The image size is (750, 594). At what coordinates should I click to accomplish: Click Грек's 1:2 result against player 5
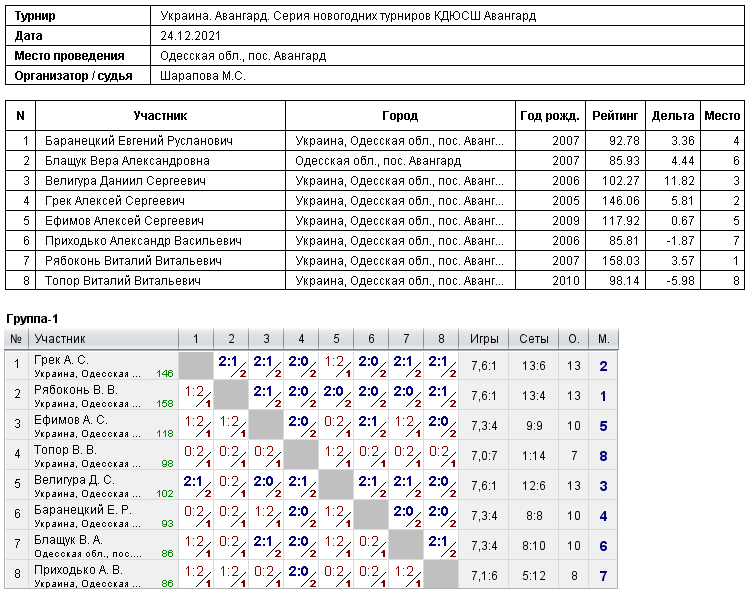tap(334, 362)
